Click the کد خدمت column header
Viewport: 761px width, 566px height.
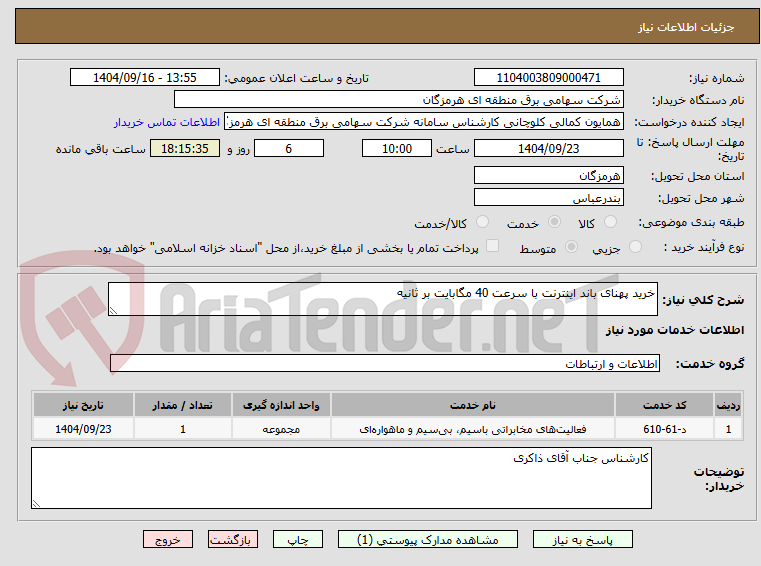664,405
